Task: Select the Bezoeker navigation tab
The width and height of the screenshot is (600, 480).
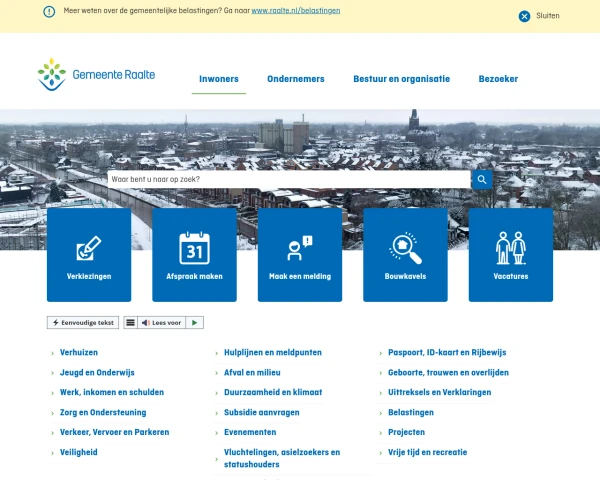Action: pyautogui.click(x=498, y=79)
